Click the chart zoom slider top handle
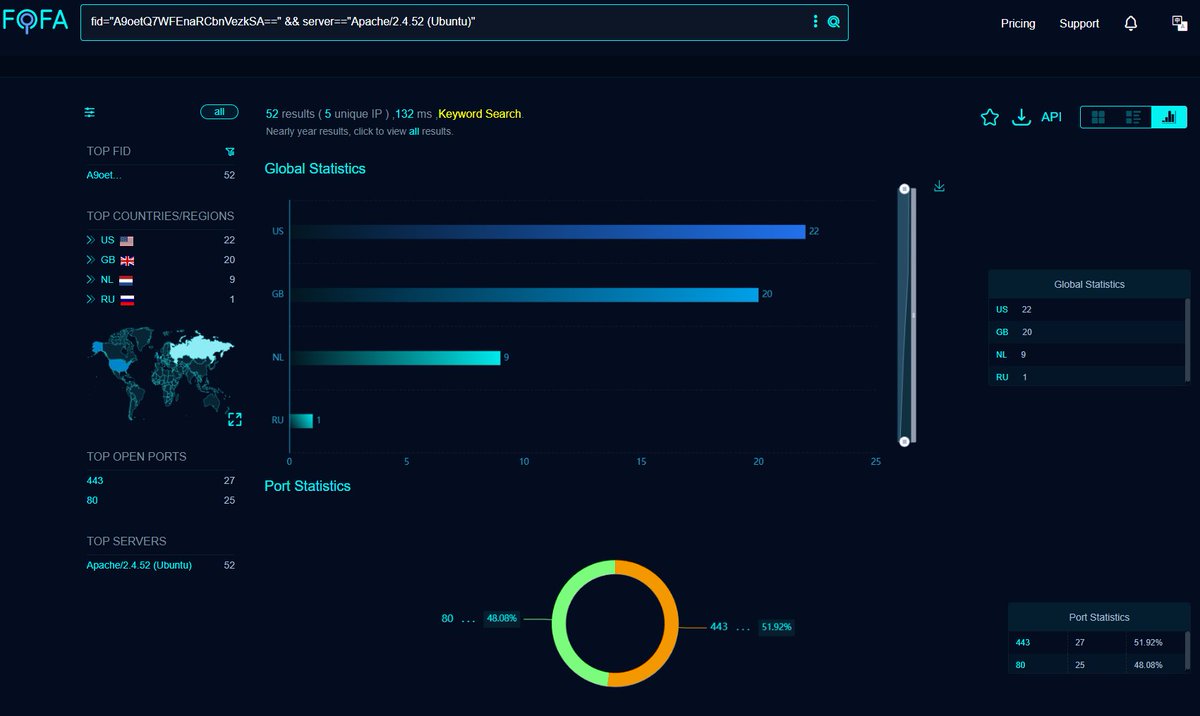The height and width of the screenshot is (716, 1200). (904, 188)
